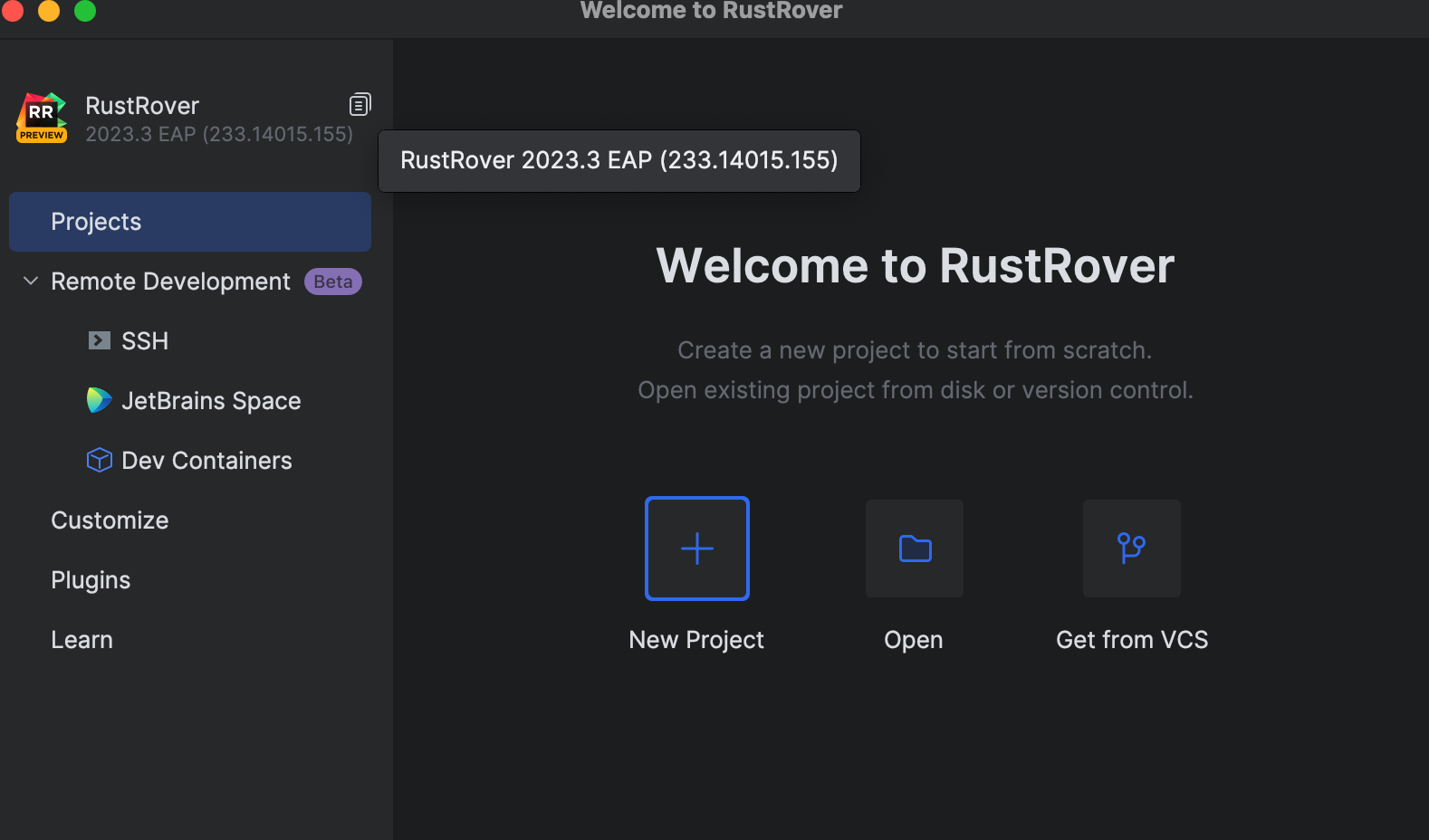Select SSH under Remote Development

[145, 341]
